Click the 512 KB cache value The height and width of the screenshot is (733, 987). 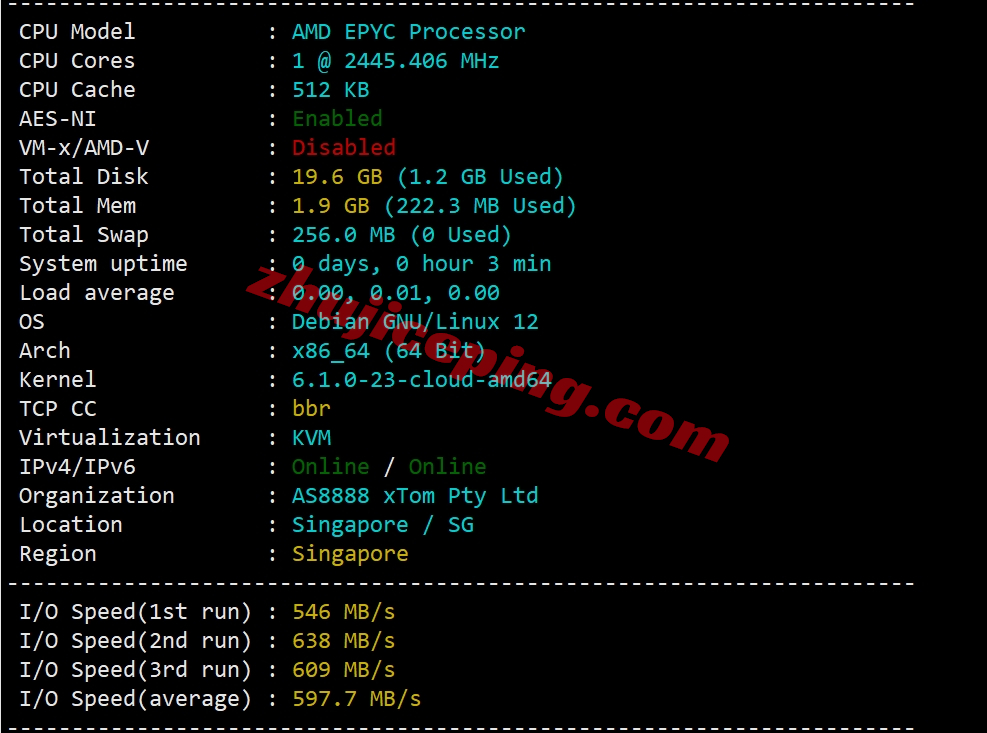point(330,89)
